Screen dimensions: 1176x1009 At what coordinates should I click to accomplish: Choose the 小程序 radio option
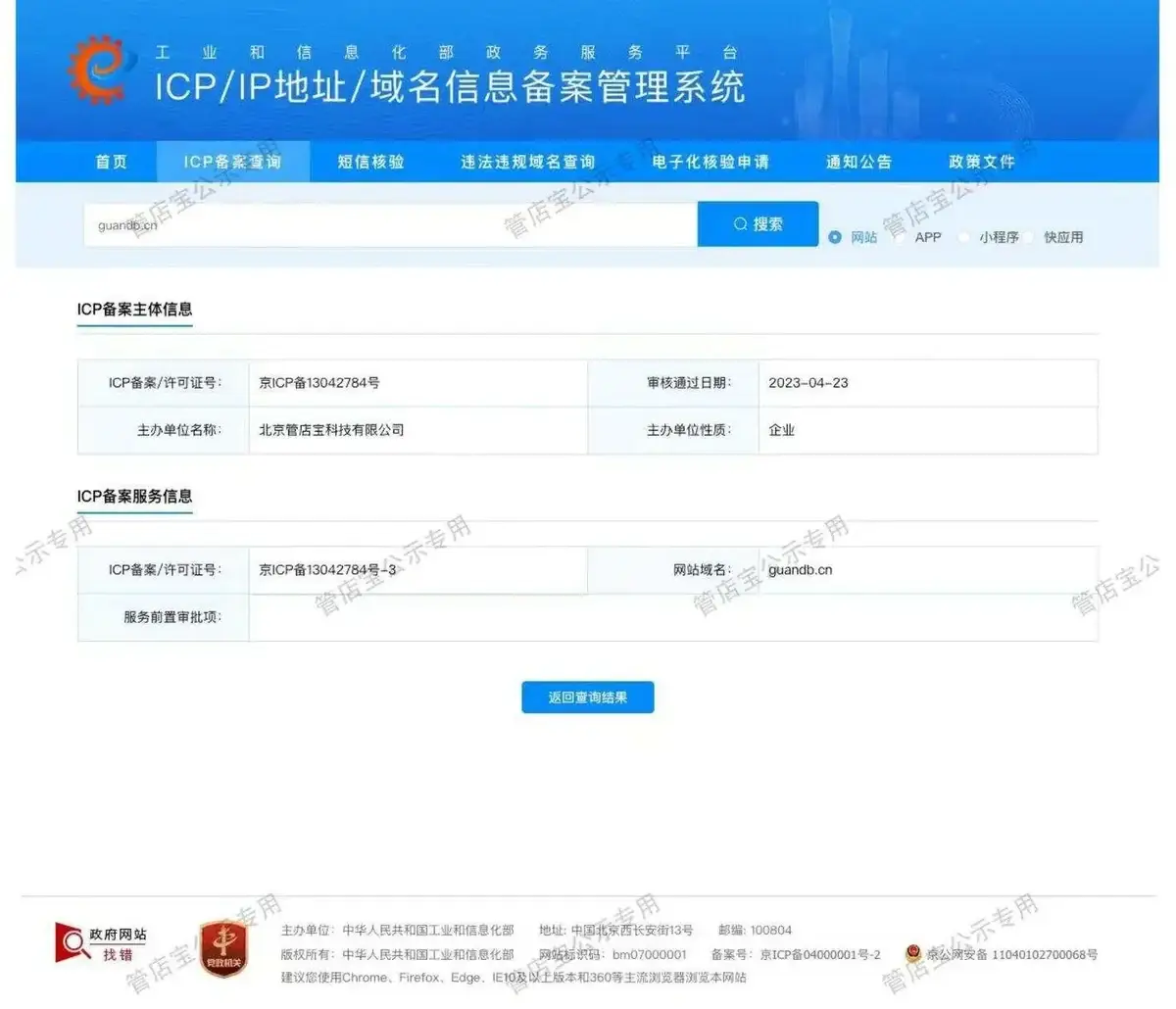click(964, 237)
